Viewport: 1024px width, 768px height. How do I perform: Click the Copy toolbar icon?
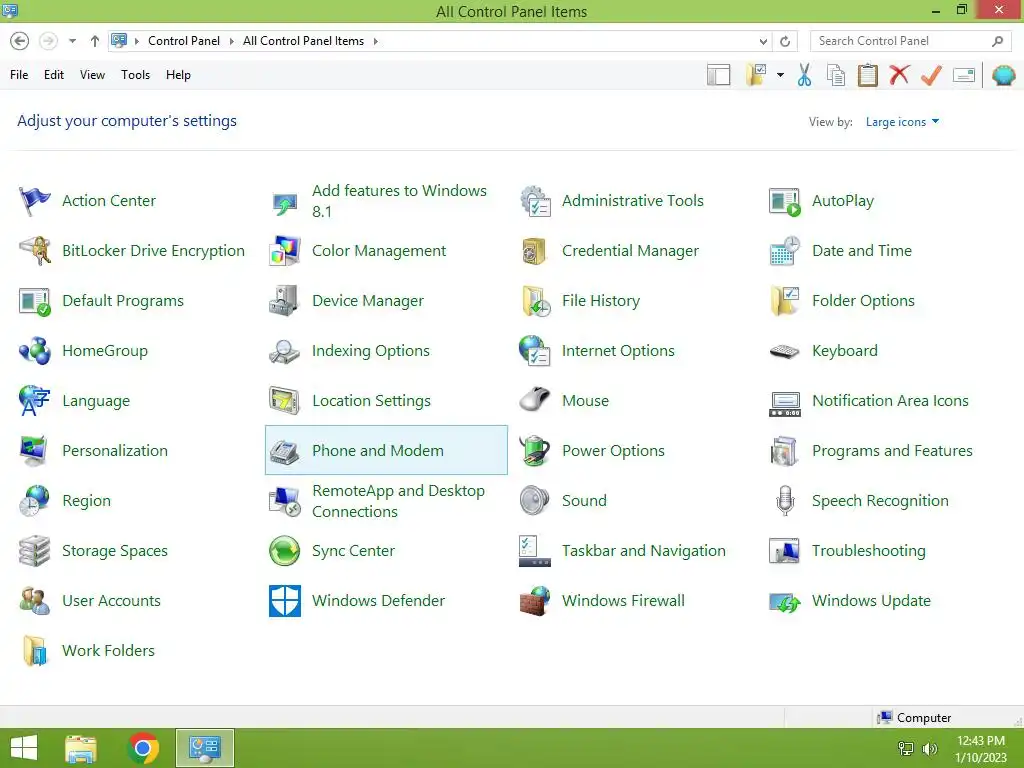(836, 75)
